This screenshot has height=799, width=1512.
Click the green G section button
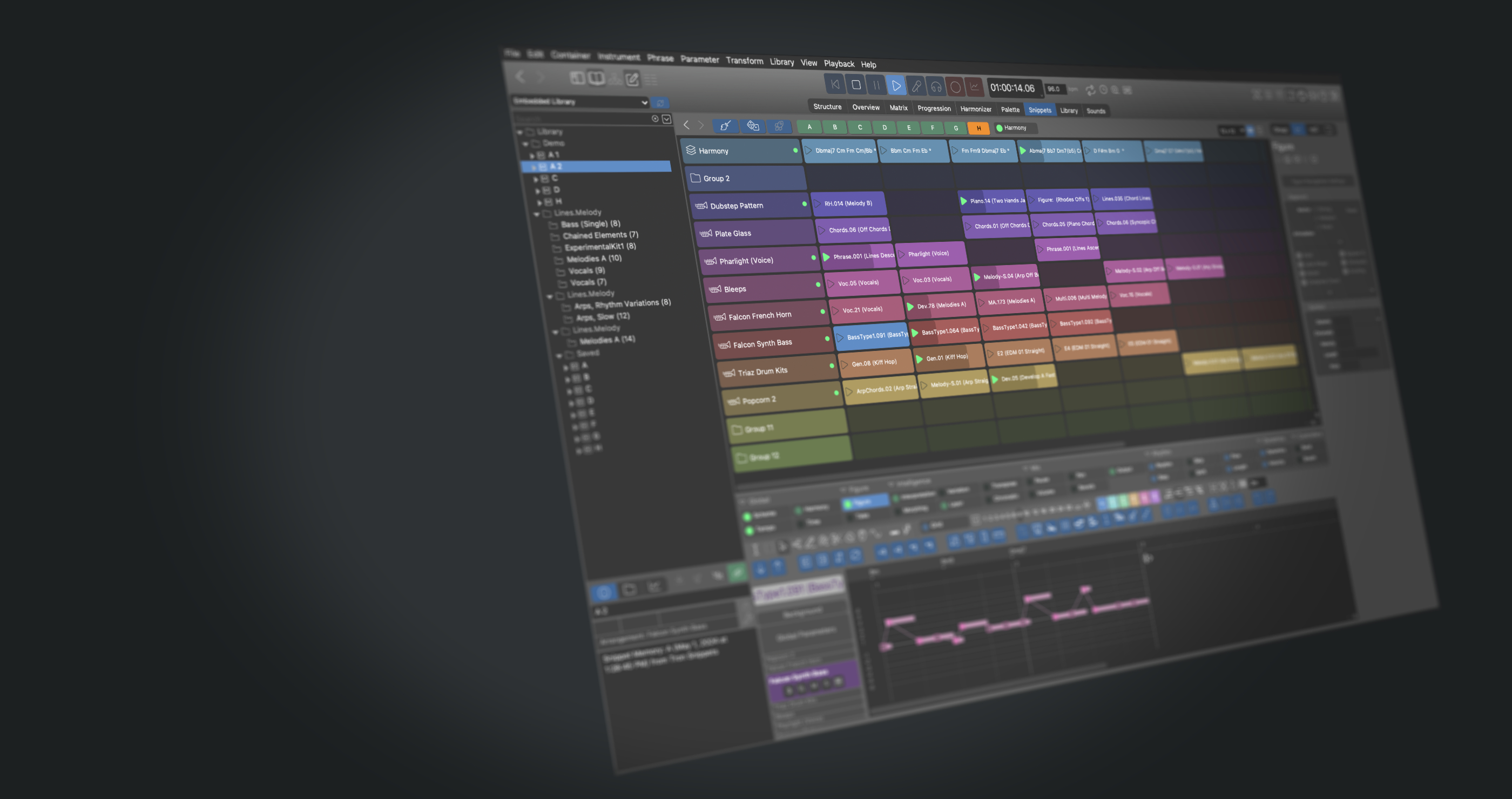(956, 128)
